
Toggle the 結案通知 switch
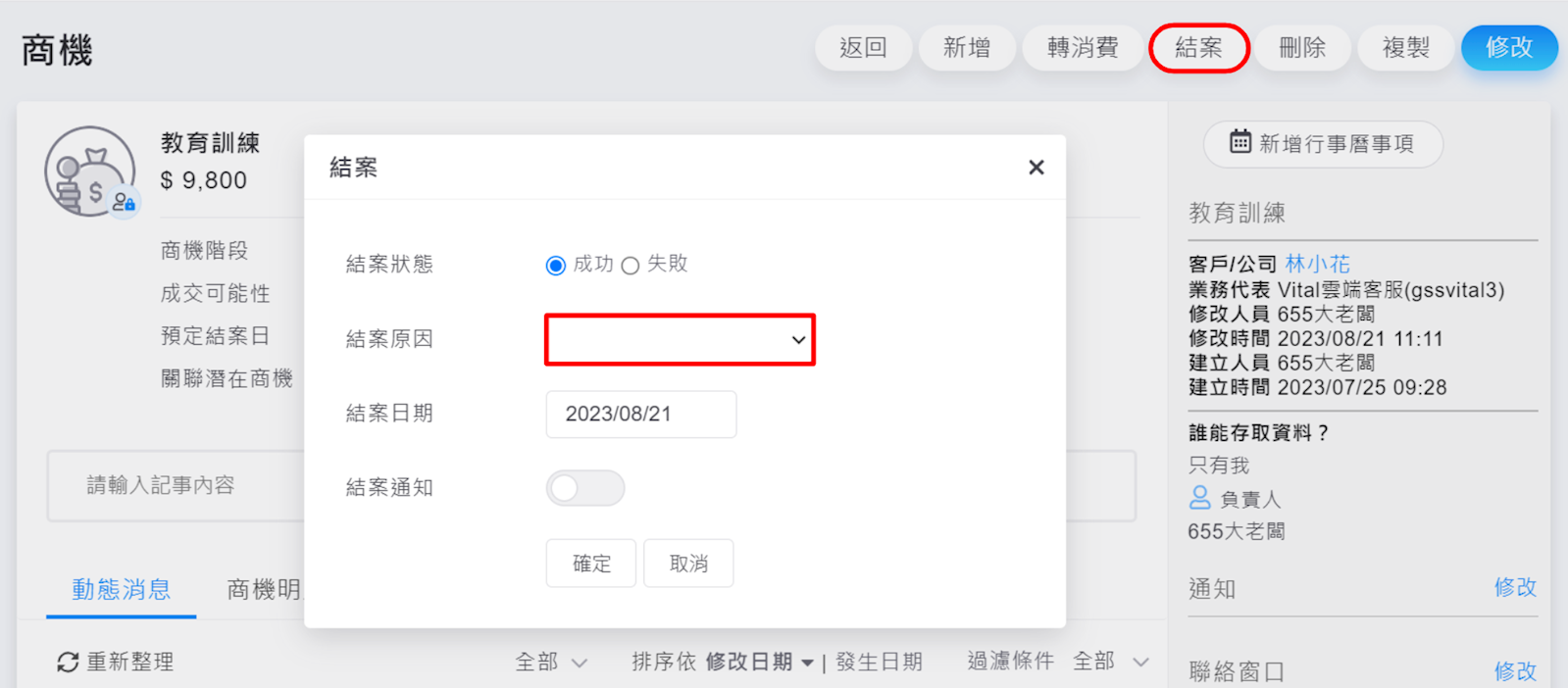[x=584, y=488]
